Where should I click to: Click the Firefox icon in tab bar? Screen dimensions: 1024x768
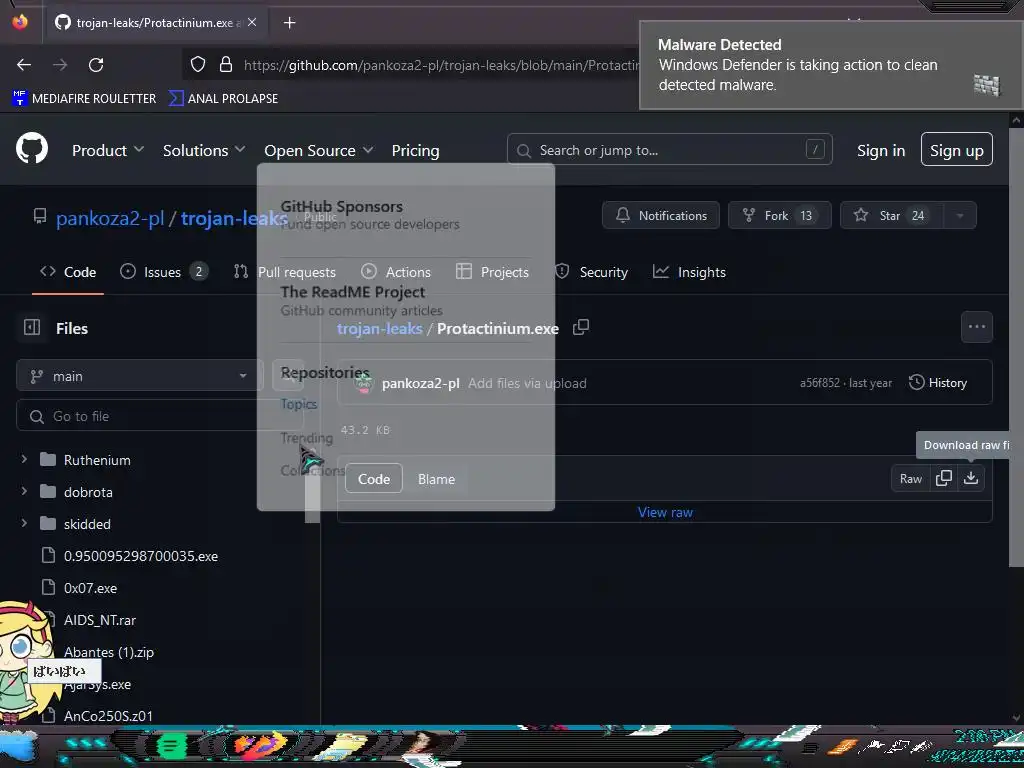click(x=20, y=22)
